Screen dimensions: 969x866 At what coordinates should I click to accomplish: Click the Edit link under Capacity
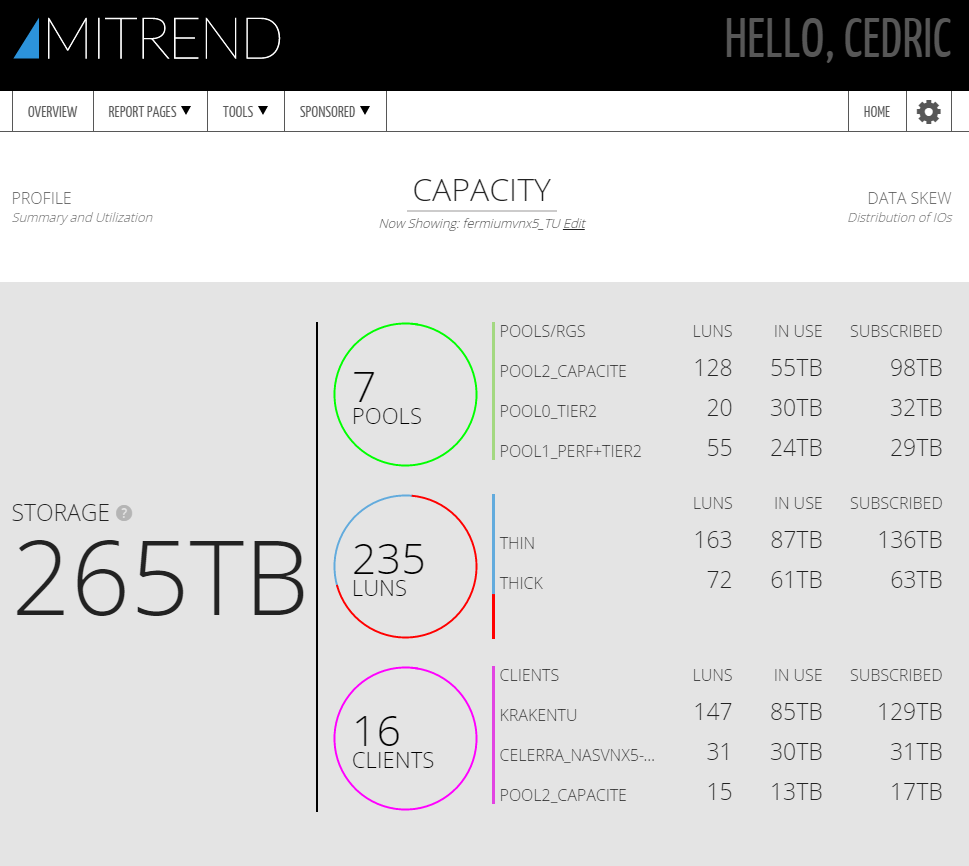click(574, 224)
